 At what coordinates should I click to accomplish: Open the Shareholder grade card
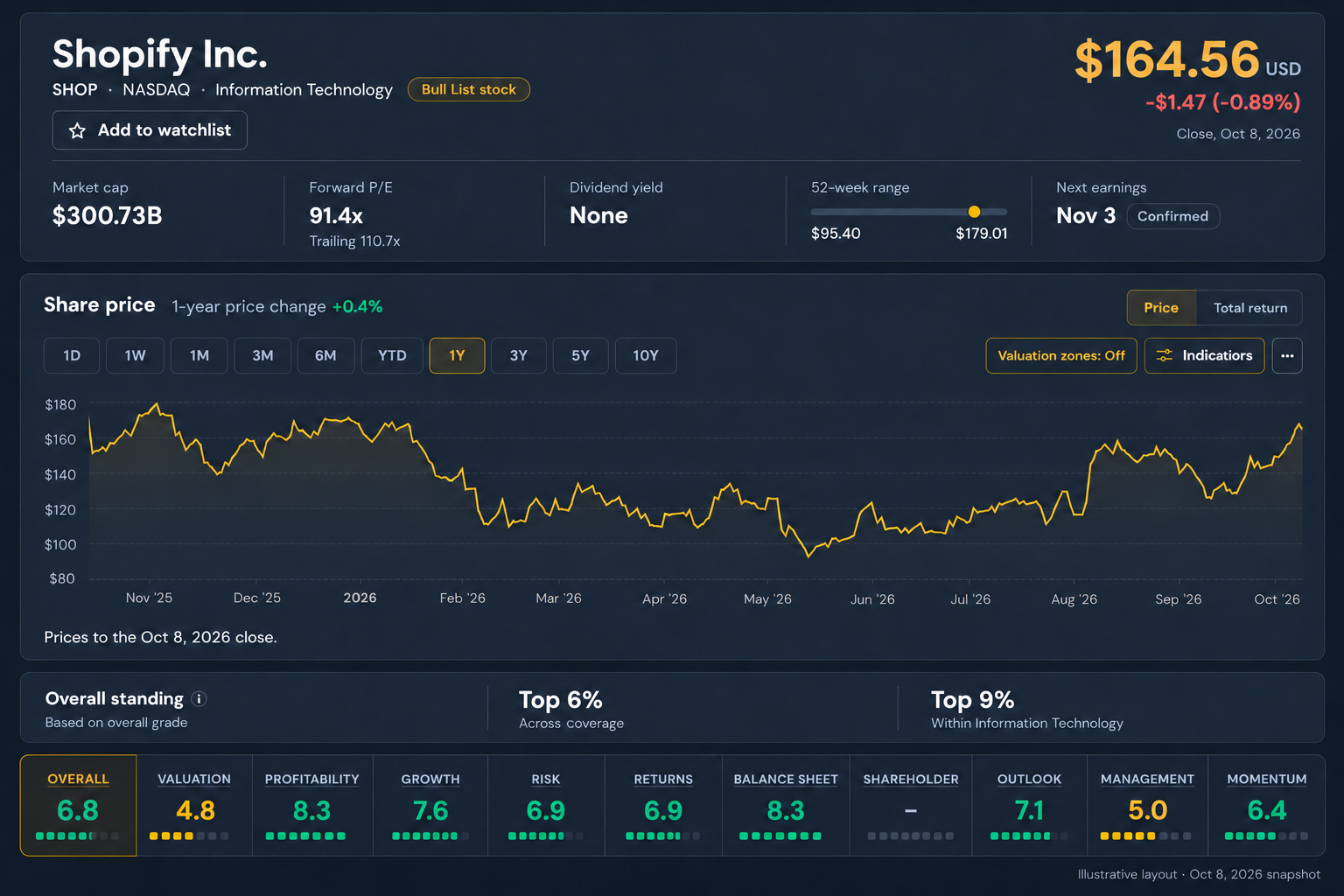point(911,806)
